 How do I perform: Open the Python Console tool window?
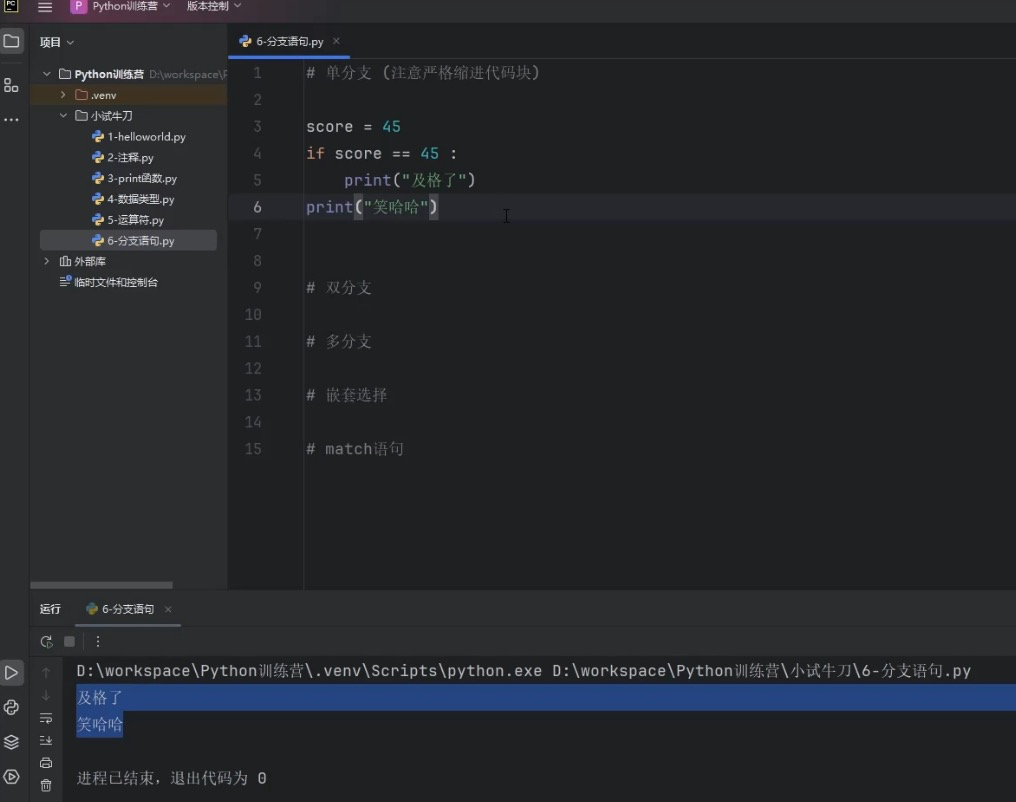coord(11,707)
